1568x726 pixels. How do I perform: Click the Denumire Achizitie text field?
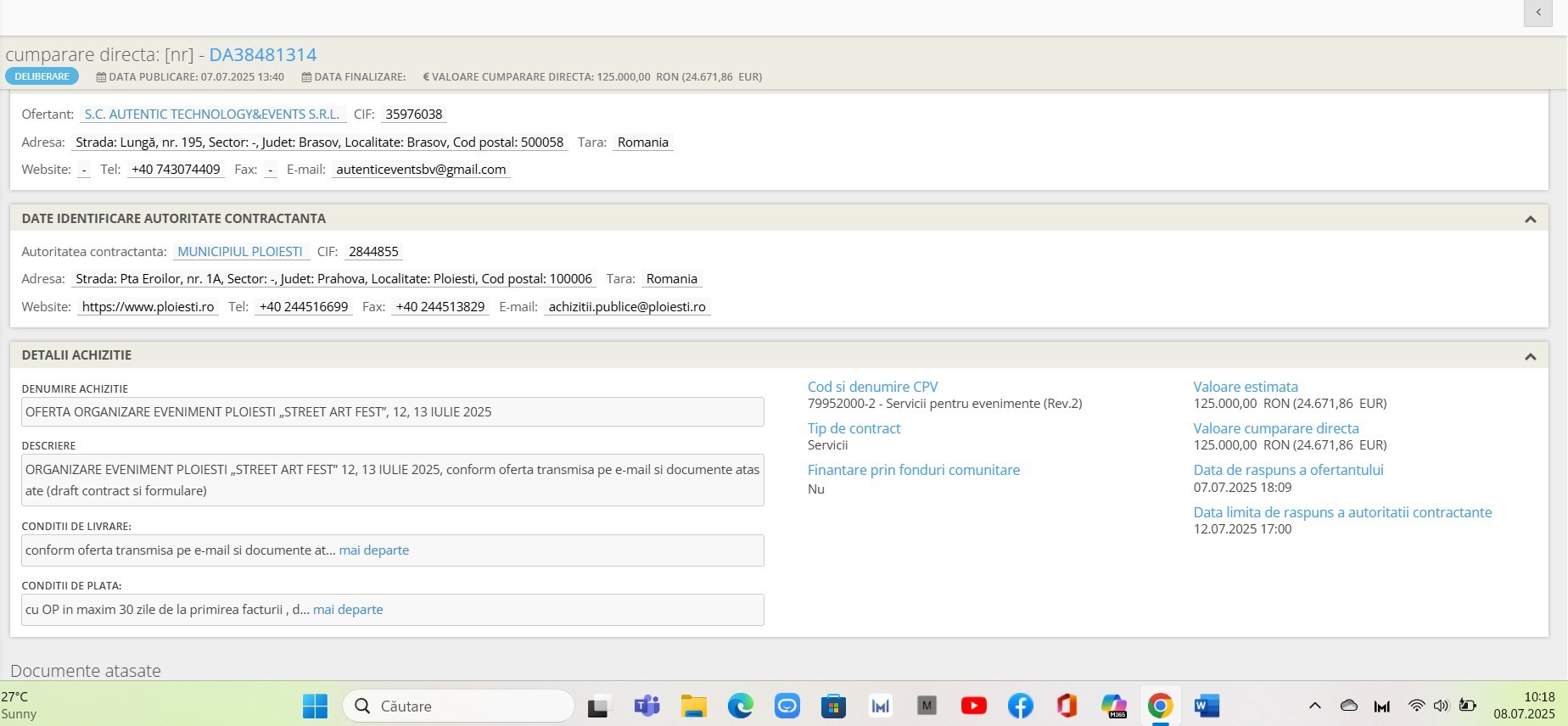click(x=392, y=412)
